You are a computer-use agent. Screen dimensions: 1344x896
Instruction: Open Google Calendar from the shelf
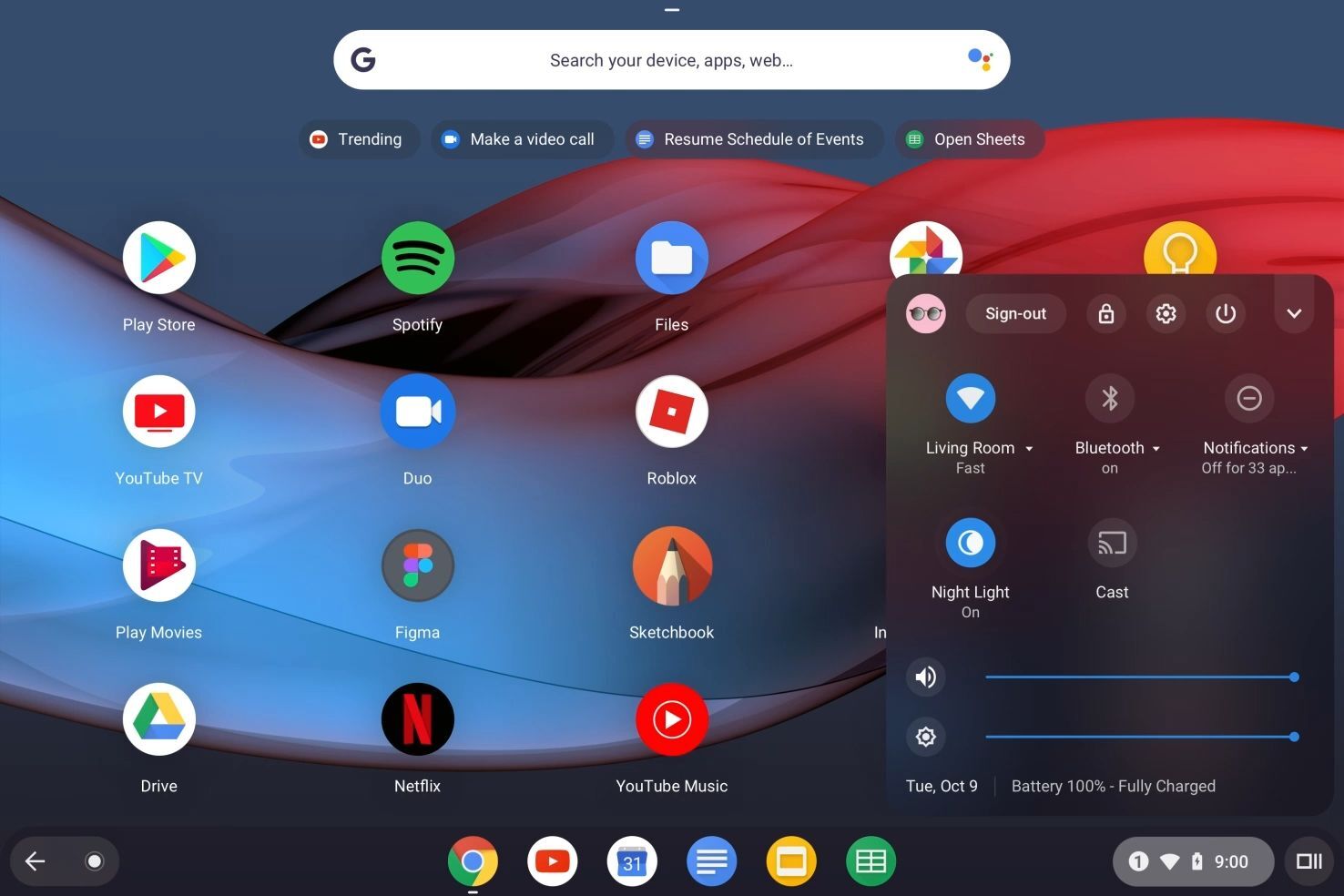[631, 860]
